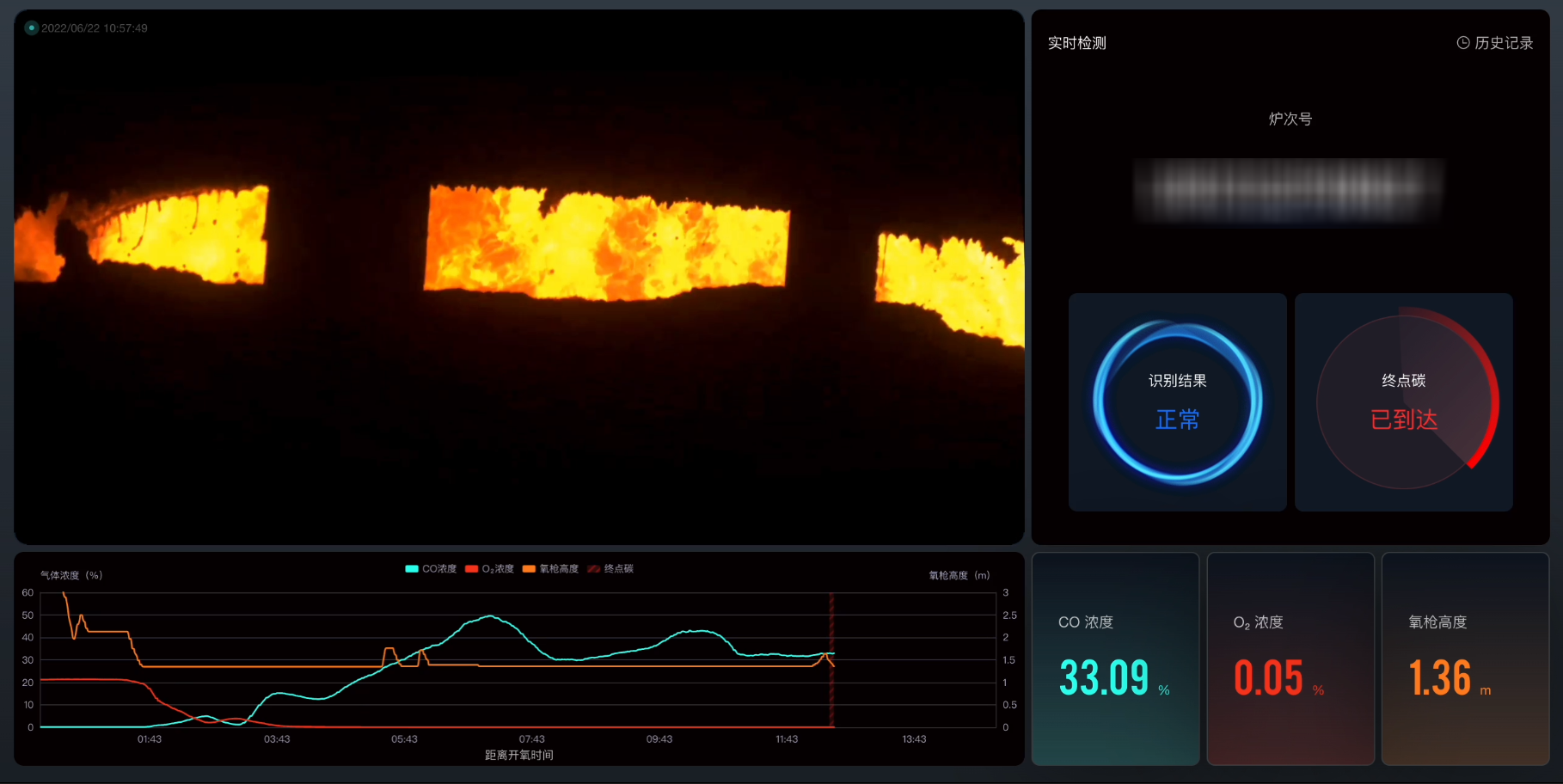Select the 实时检测 panel title

[1076, 43]
